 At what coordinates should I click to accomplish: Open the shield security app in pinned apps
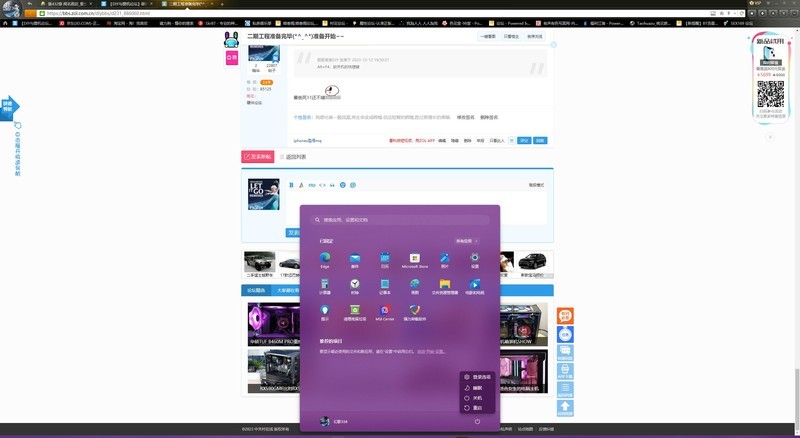415,312
